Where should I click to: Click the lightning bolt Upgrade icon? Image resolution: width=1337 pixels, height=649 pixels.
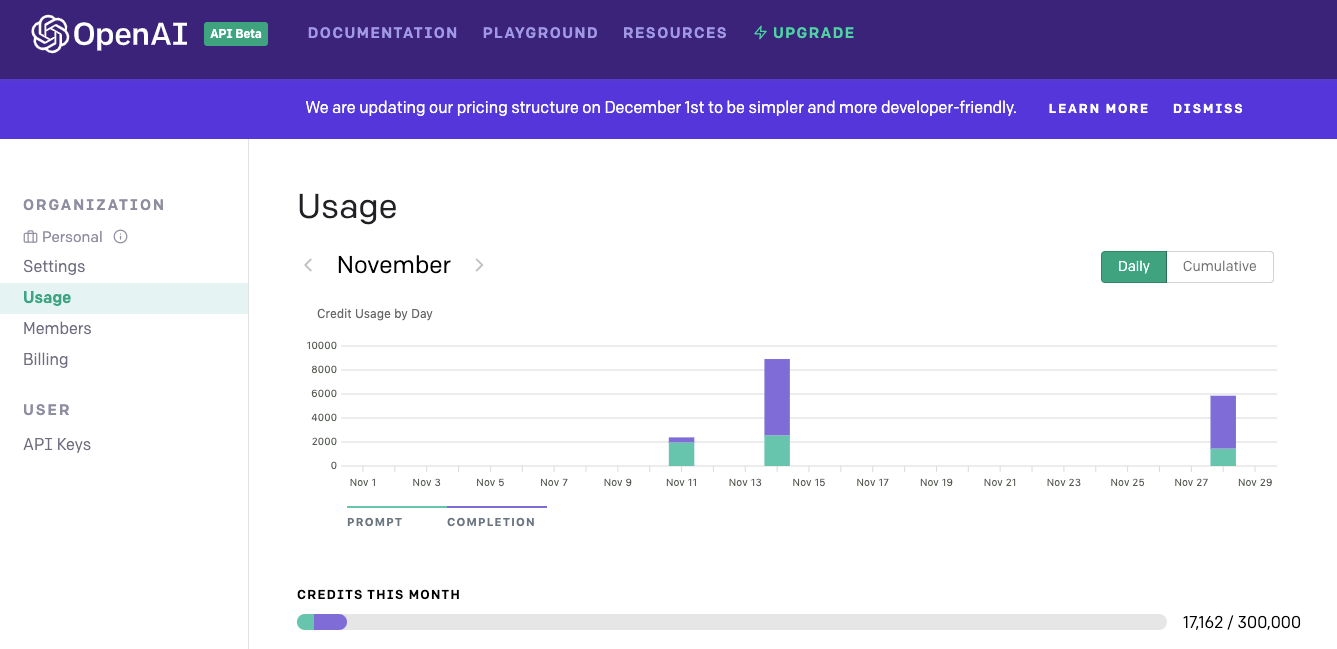pos(760,33)
